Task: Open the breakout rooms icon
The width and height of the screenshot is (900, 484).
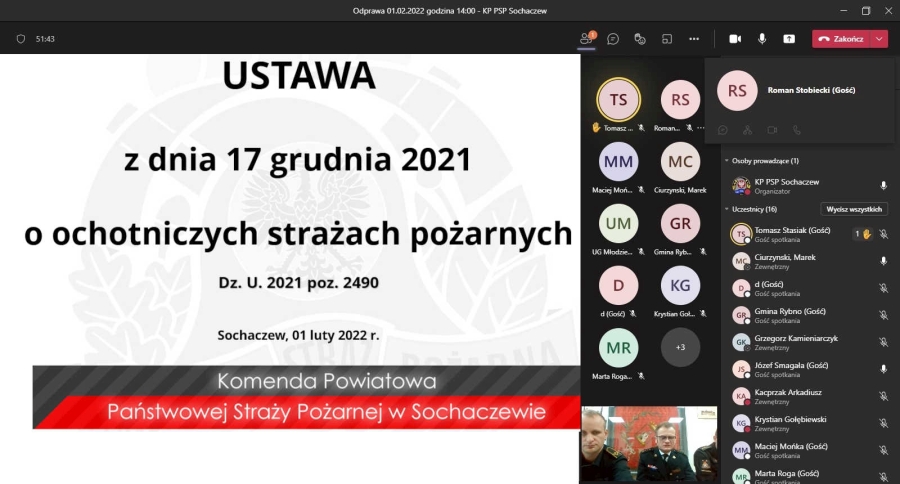Action: pyautogui.click(x=667, y=39)
